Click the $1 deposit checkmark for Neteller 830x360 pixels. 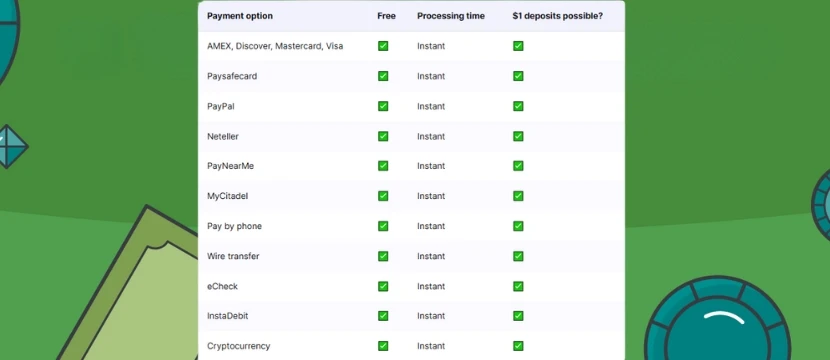(518, 136)
